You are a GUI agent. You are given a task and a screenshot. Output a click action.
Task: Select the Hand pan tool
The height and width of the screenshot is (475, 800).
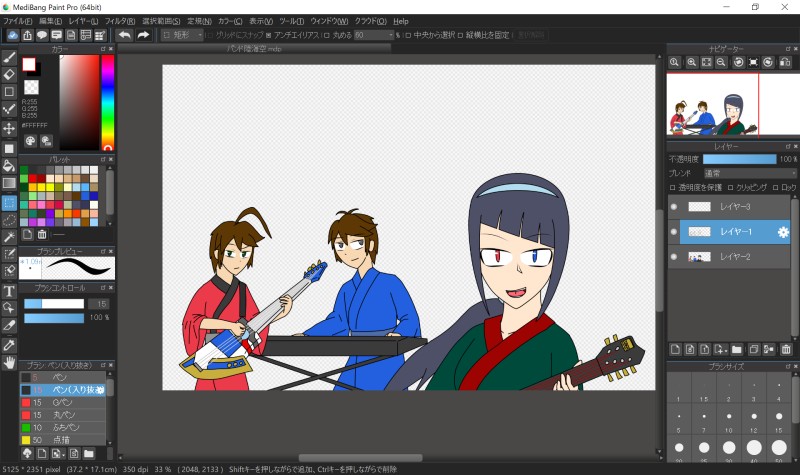[x=9, y=361]
